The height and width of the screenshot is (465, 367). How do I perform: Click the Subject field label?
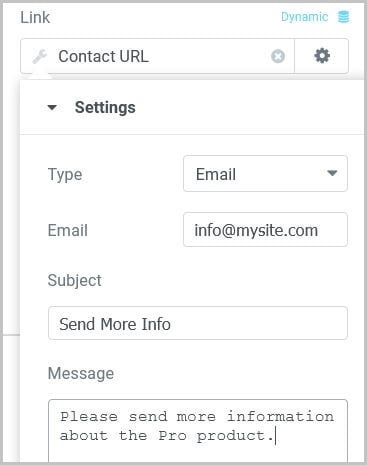[x=75, y=280]
